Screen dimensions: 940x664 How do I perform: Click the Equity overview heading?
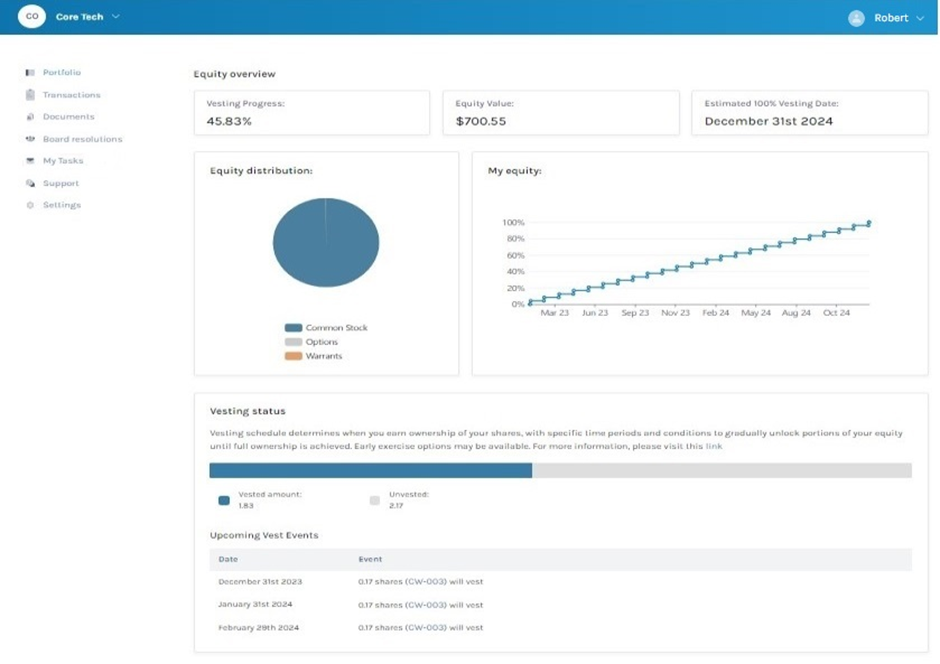click(x=234, y=74)
